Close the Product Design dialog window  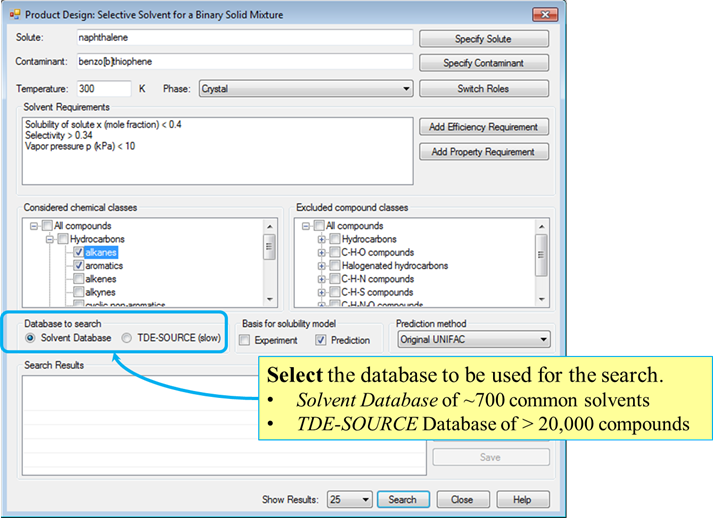point(545,15)
